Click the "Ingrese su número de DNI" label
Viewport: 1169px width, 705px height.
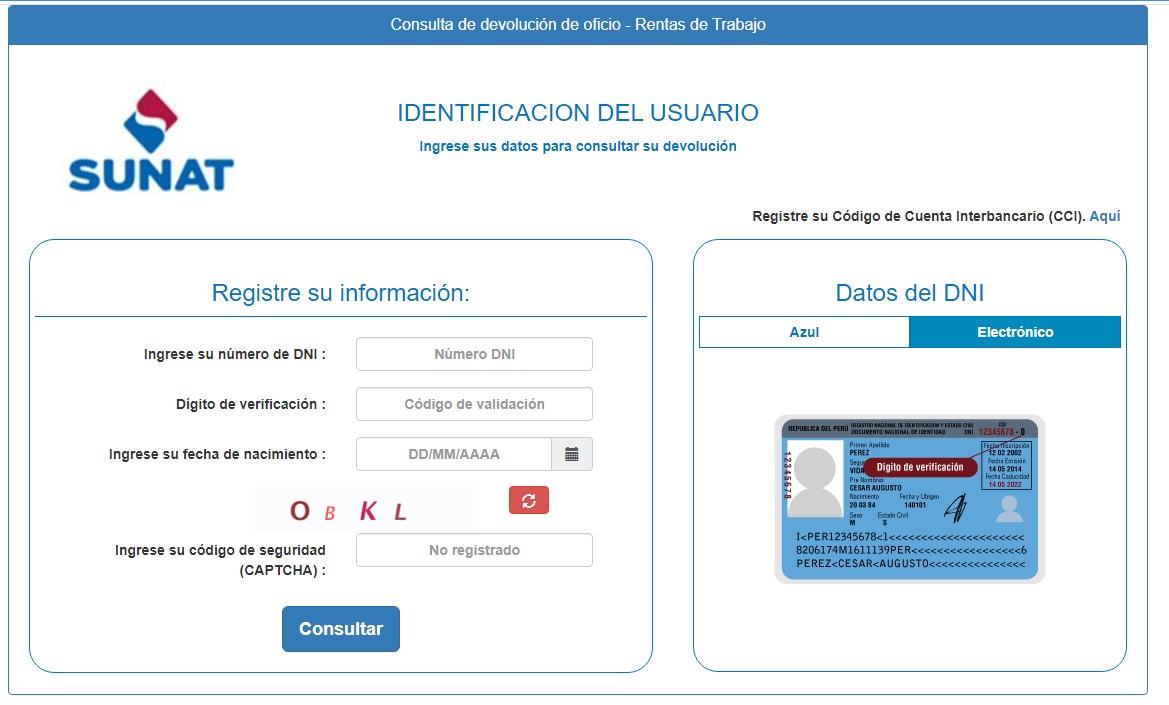coord(235,354)
